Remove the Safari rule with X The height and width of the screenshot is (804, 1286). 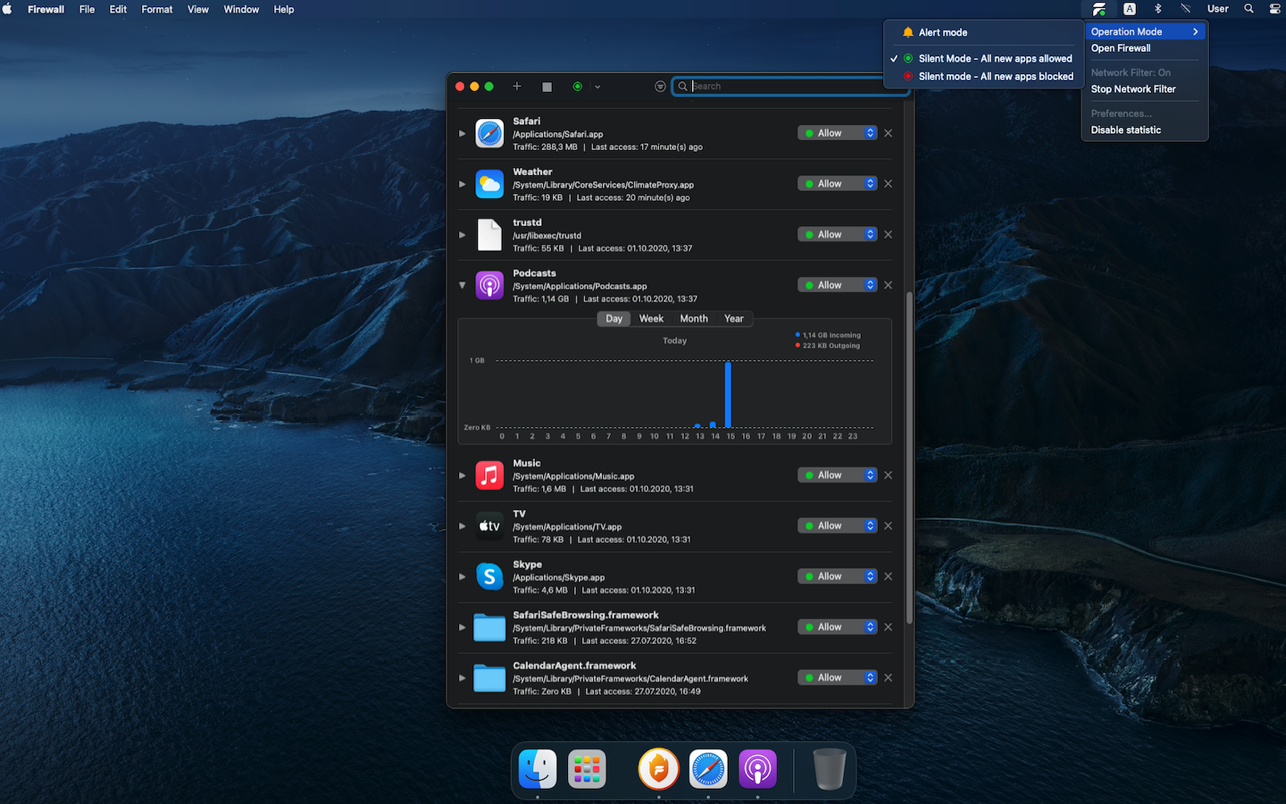click(888, 133)
